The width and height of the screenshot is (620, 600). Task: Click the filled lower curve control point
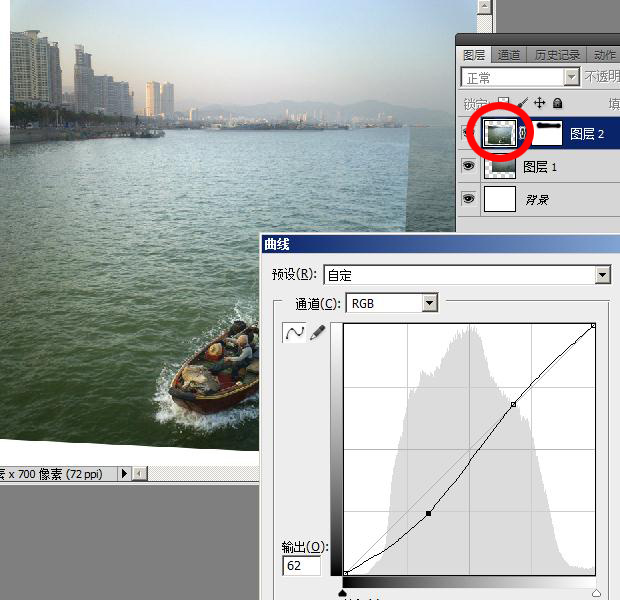(428, 513)
